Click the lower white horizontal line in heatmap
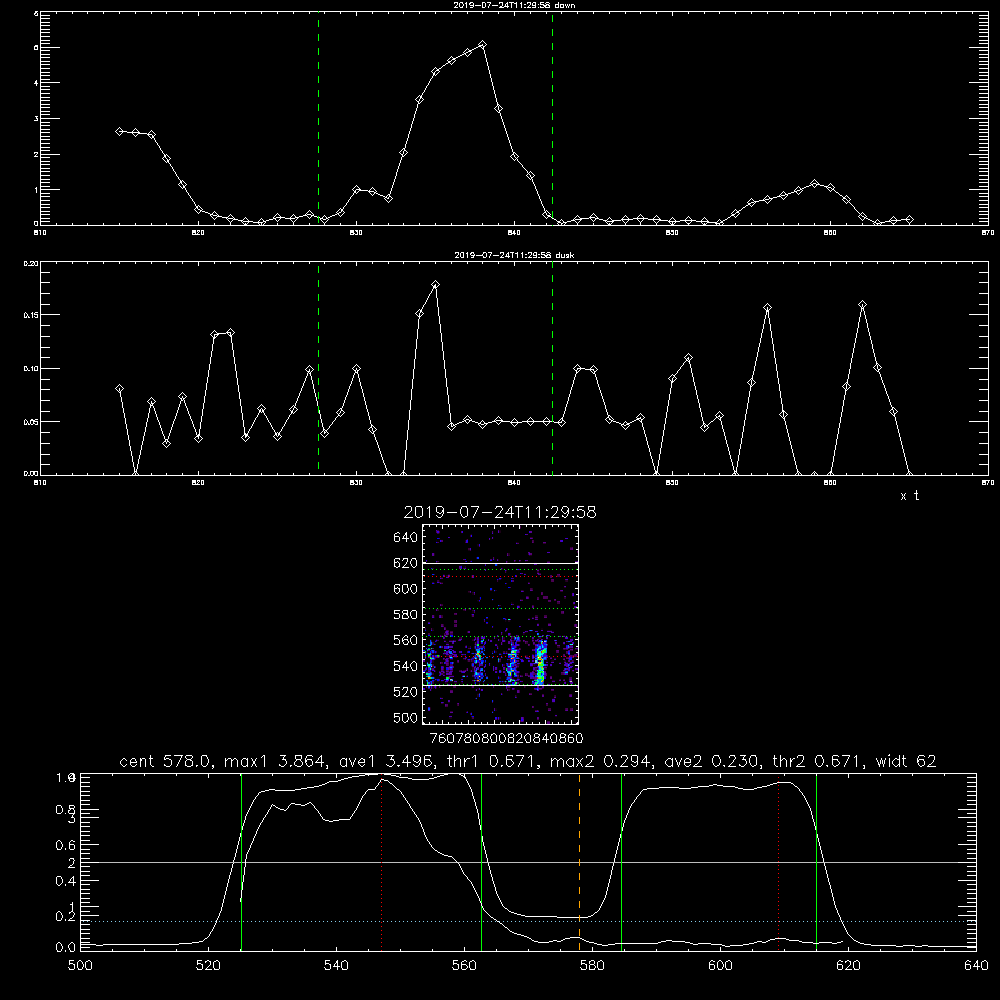The width and height of the screenshot is (1000, 1000). [500, 685]
